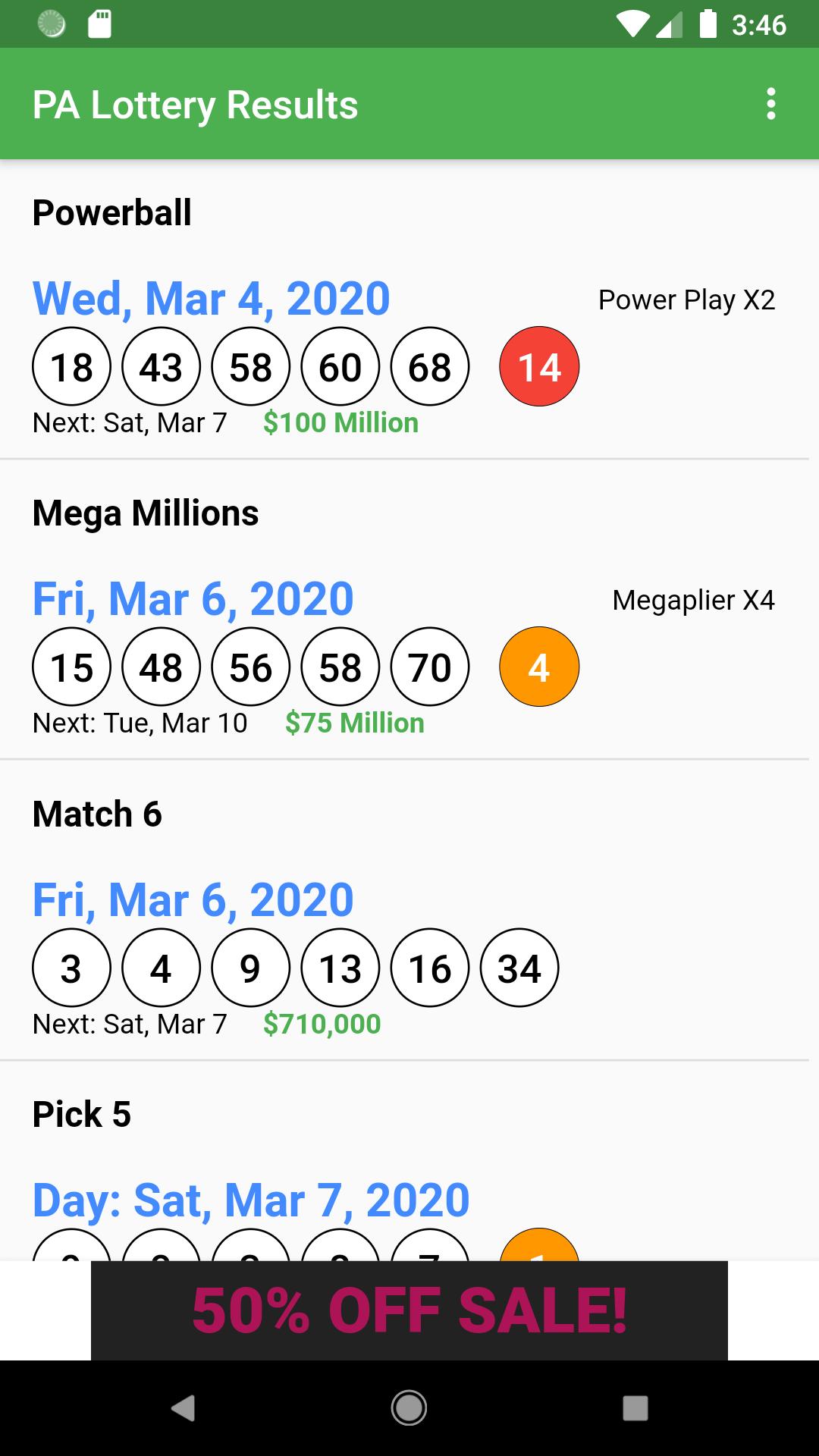Open the Match 6 Fri, Mar 6 draw
The width and height of the screenshot is (819, 1456).
[193, 900]
